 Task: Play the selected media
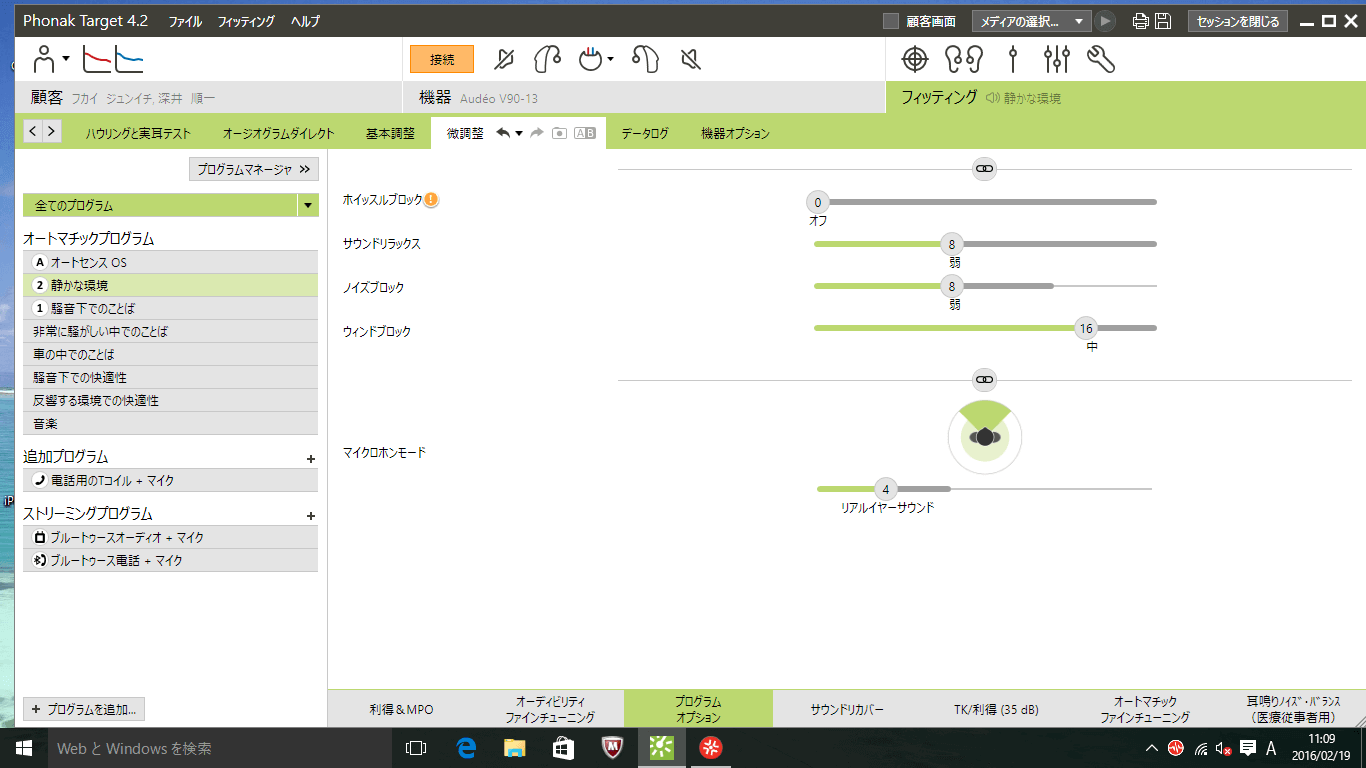coord(1105,21)
